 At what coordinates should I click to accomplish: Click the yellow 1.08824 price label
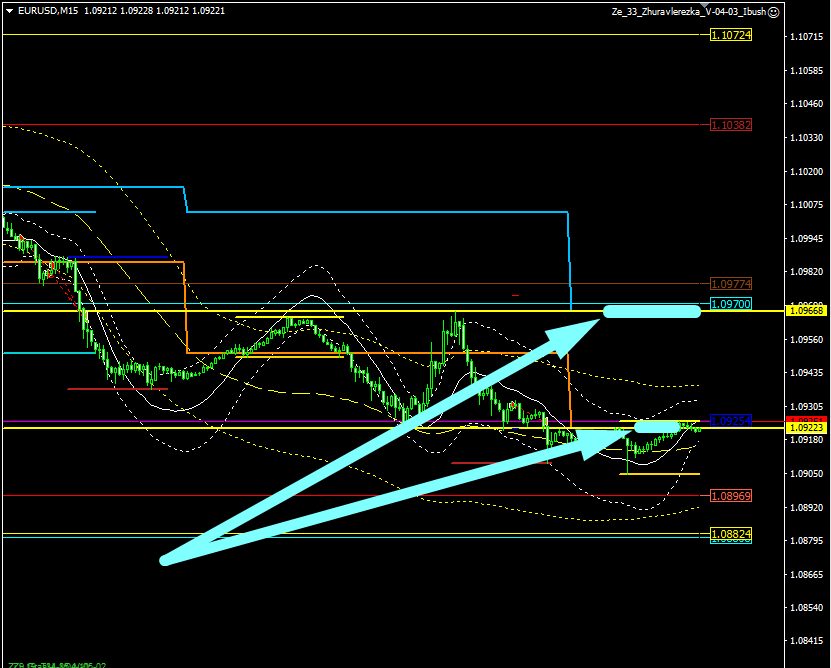(730, 535)
